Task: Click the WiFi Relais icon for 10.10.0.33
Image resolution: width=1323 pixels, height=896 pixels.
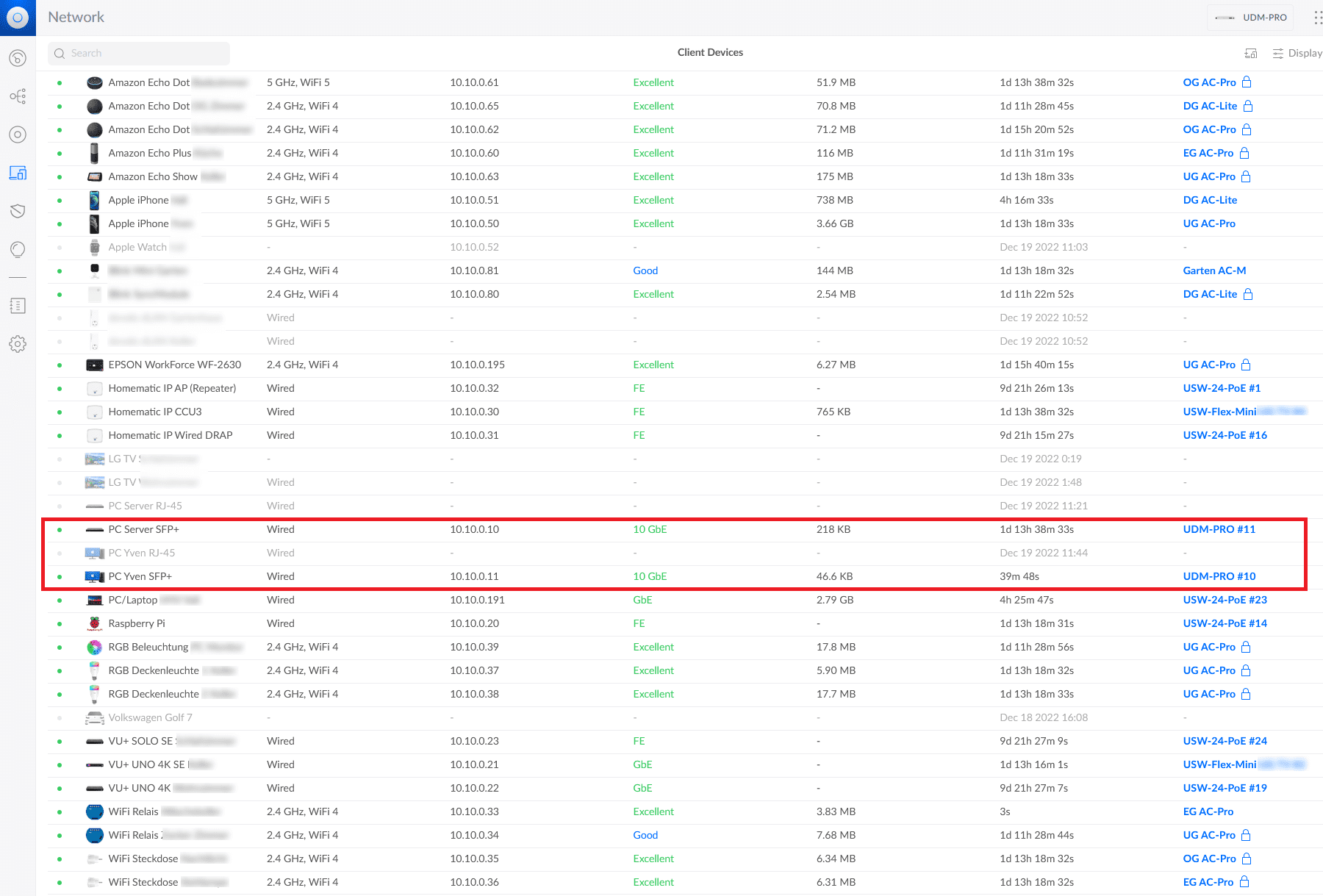Action: click(x=94, y=811)
